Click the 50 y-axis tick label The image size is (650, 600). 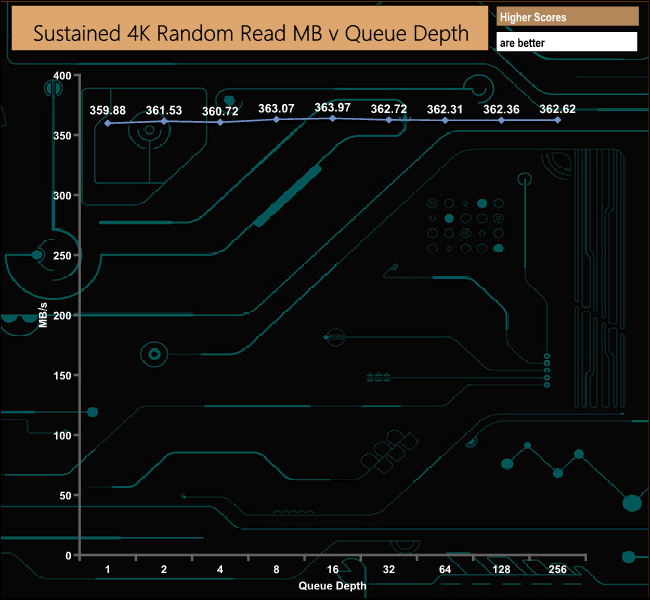coord(66,496)
